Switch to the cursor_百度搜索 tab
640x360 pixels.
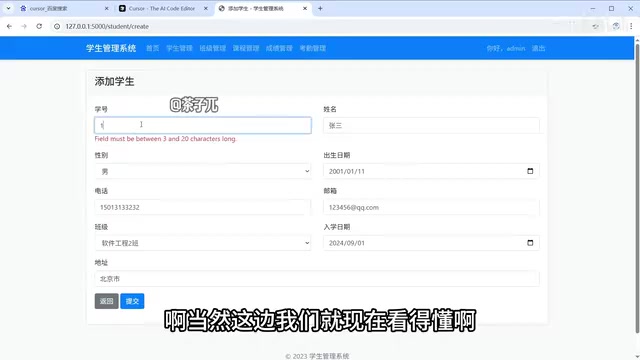(63, 8)
